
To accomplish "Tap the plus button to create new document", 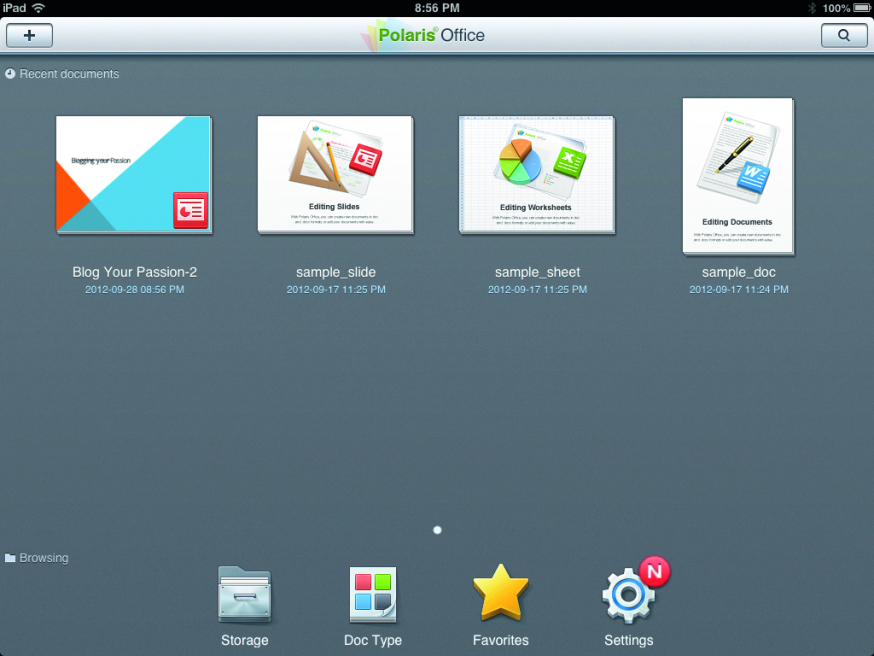I will pyautogui.click(x=30, y=36).
